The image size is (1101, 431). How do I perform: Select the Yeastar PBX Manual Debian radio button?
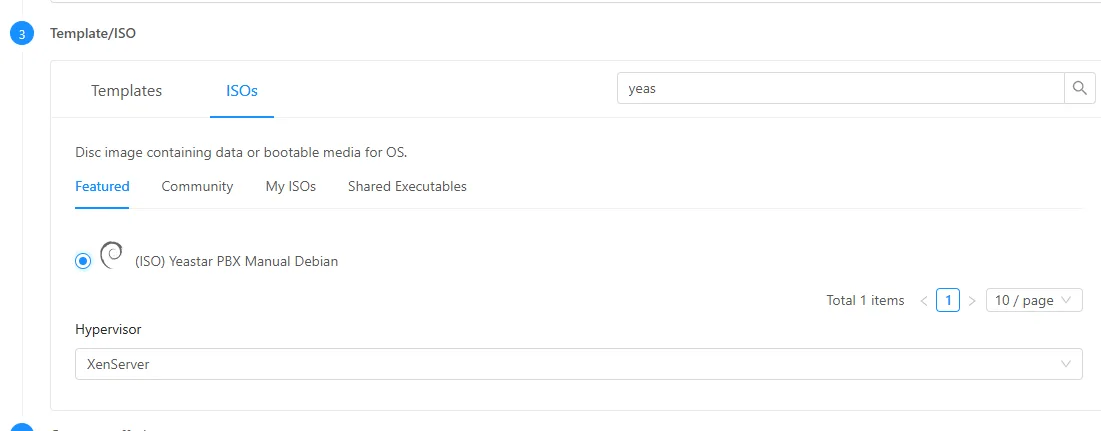83,261
